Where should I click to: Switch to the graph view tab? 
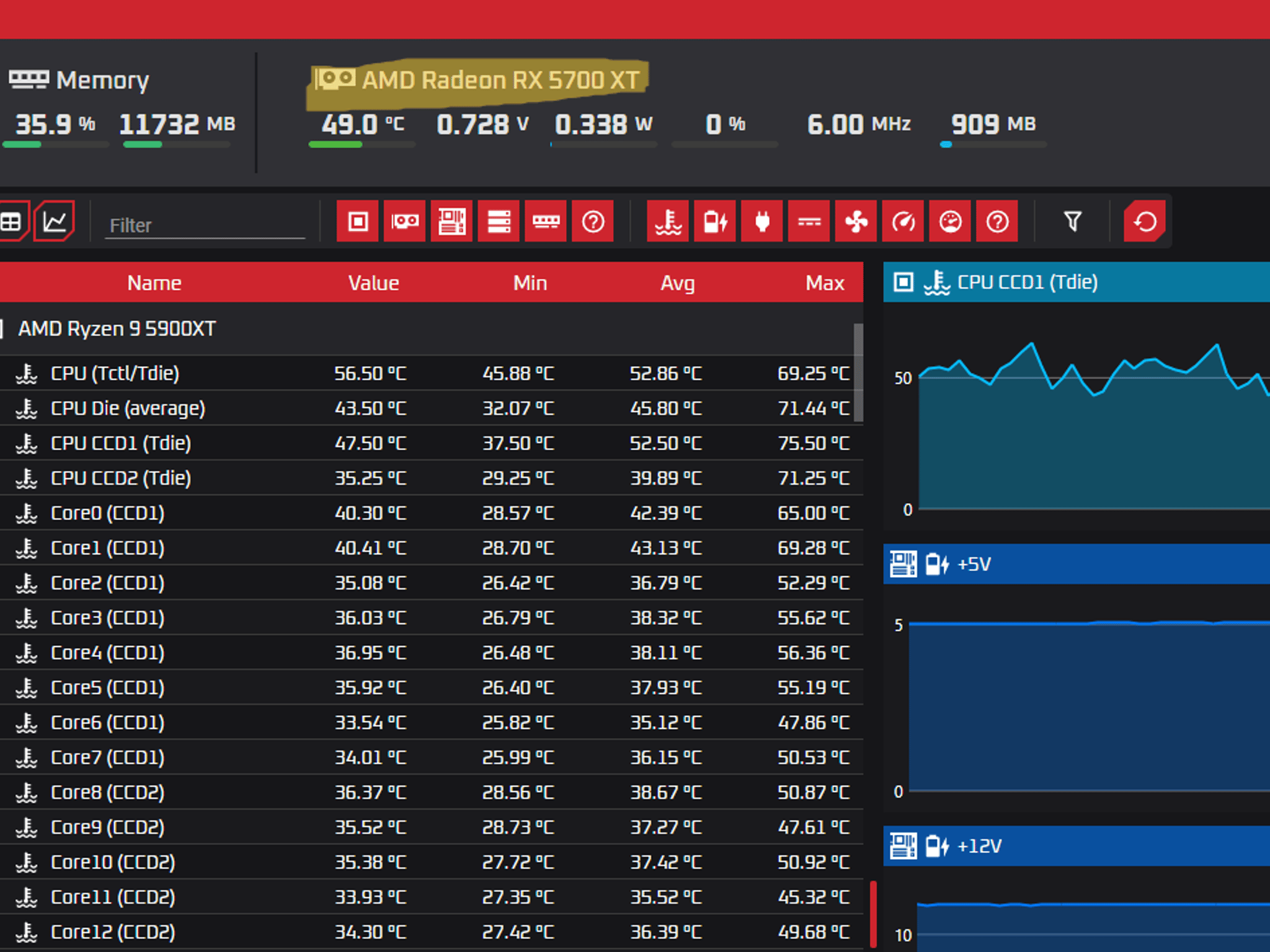pyautogui.click(x=55, y=221)
